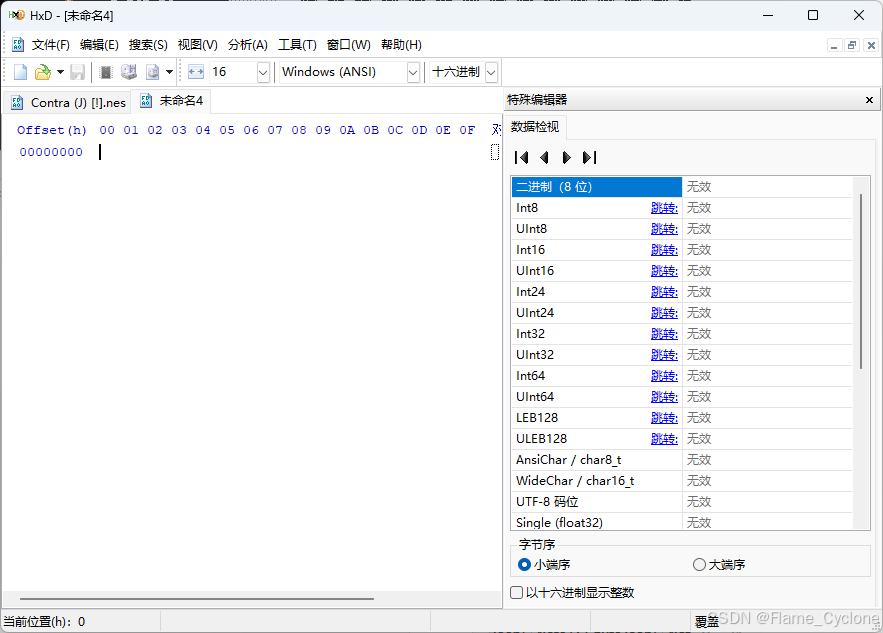Screen dimensions: 883x633
Task: Open the Windows (ANSI) encoding dropdown
Action: coord(414,71)
